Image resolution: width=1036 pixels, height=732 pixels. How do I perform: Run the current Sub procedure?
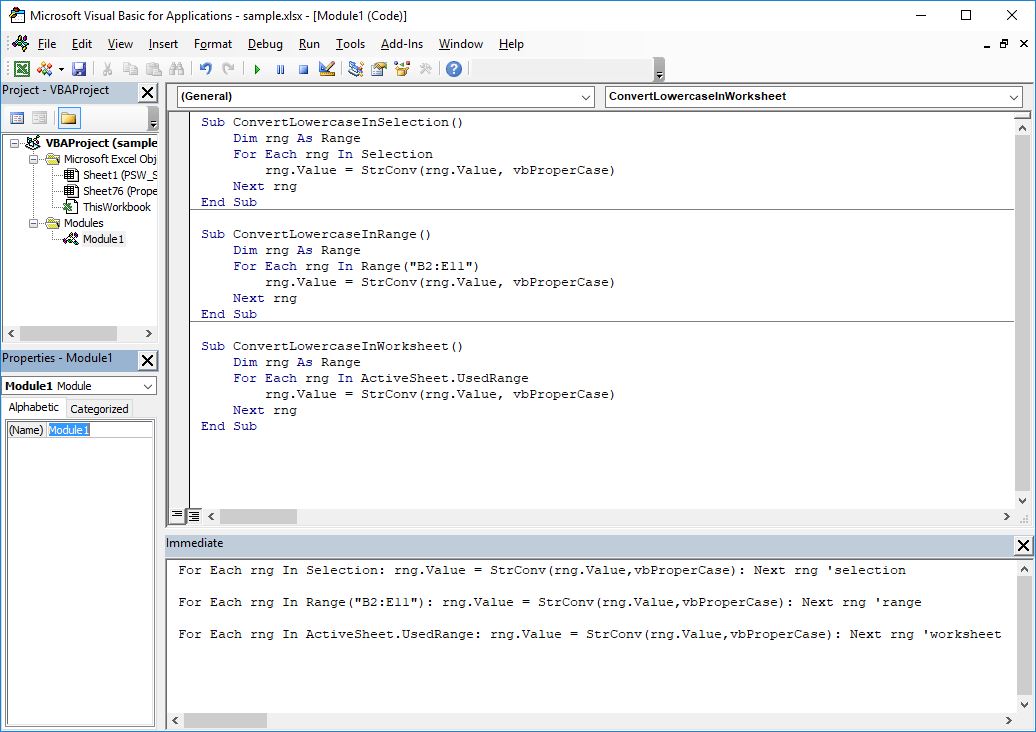click(256, 68)
